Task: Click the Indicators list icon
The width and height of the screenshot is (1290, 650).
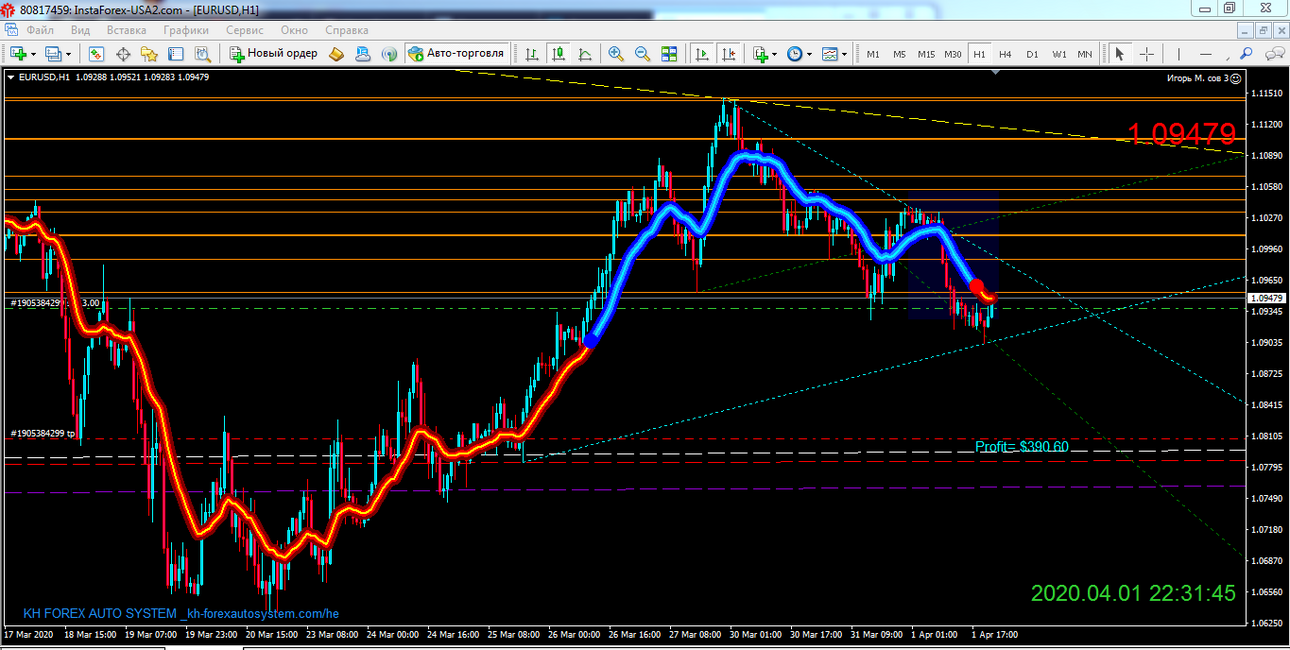Action: 760,53
